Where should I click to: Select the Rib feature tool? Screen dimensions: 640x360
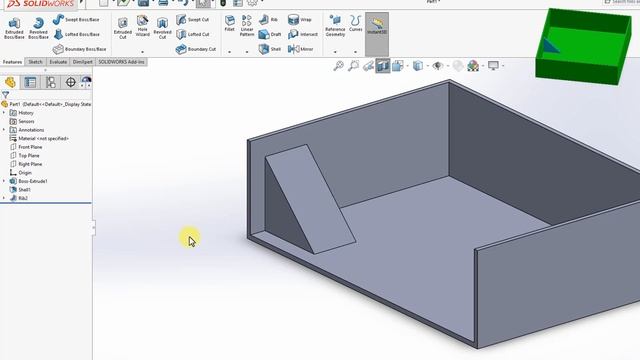tap(269, 20)
